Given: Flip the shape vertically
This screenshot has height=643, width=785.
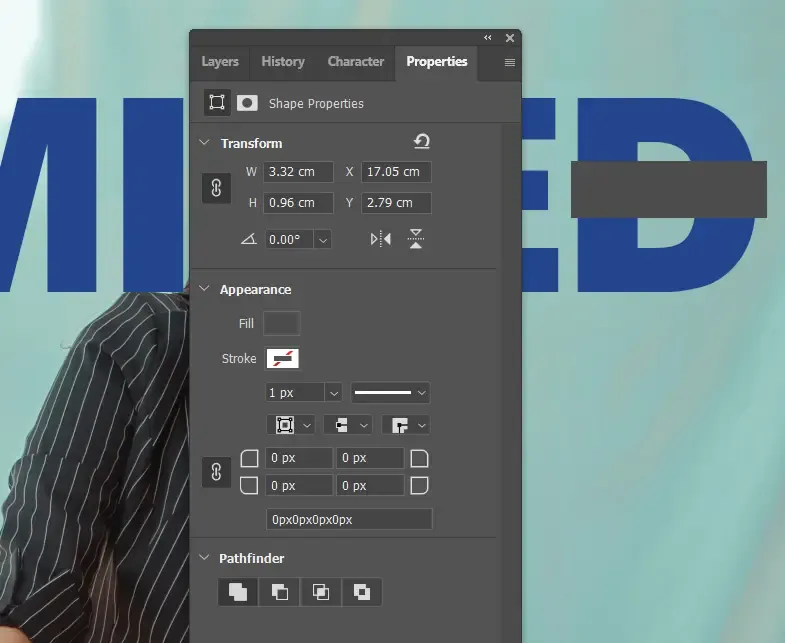Looking at the screenshot, I should [416, 239].
